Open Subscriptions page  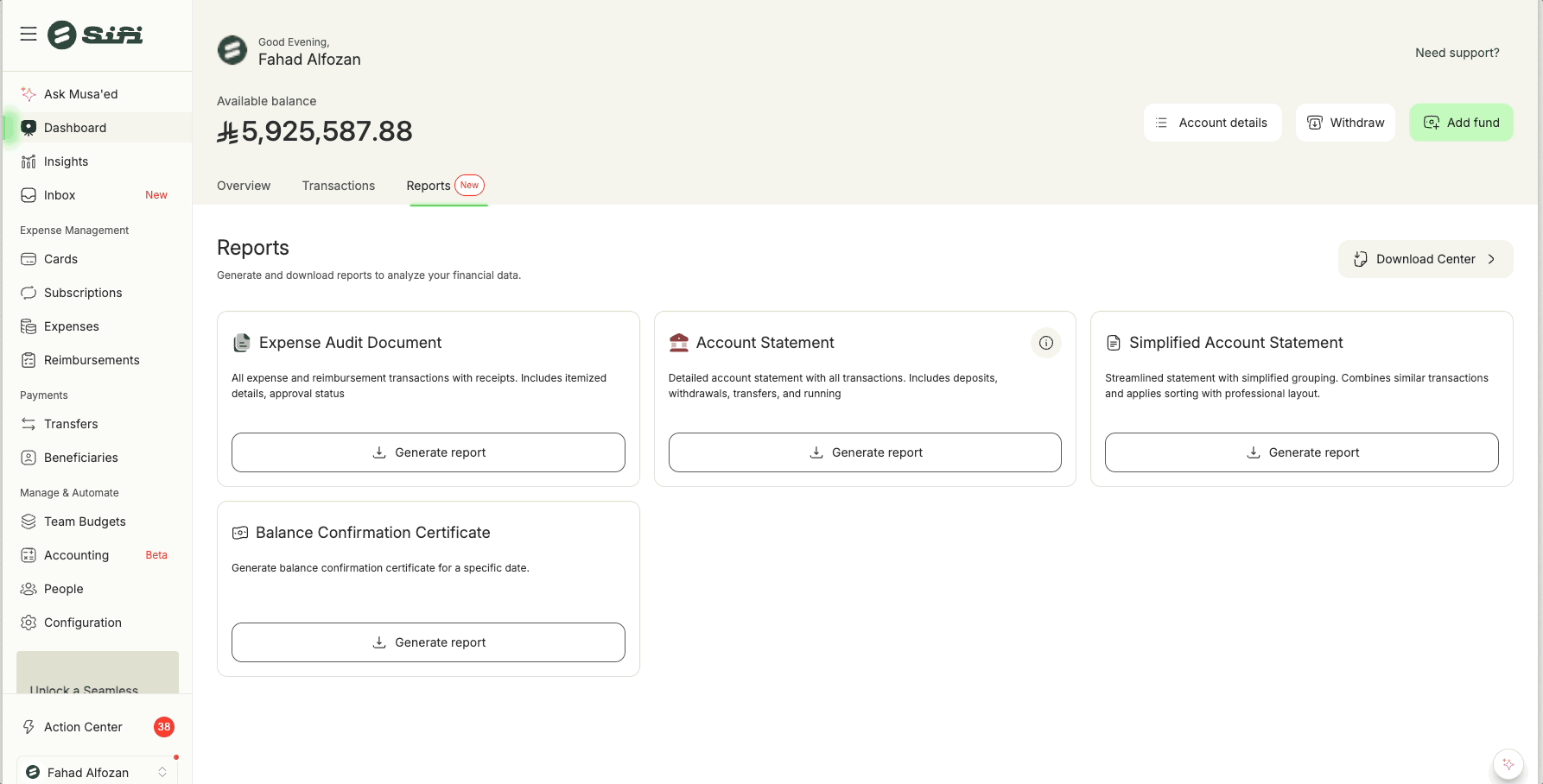point(83,293)
